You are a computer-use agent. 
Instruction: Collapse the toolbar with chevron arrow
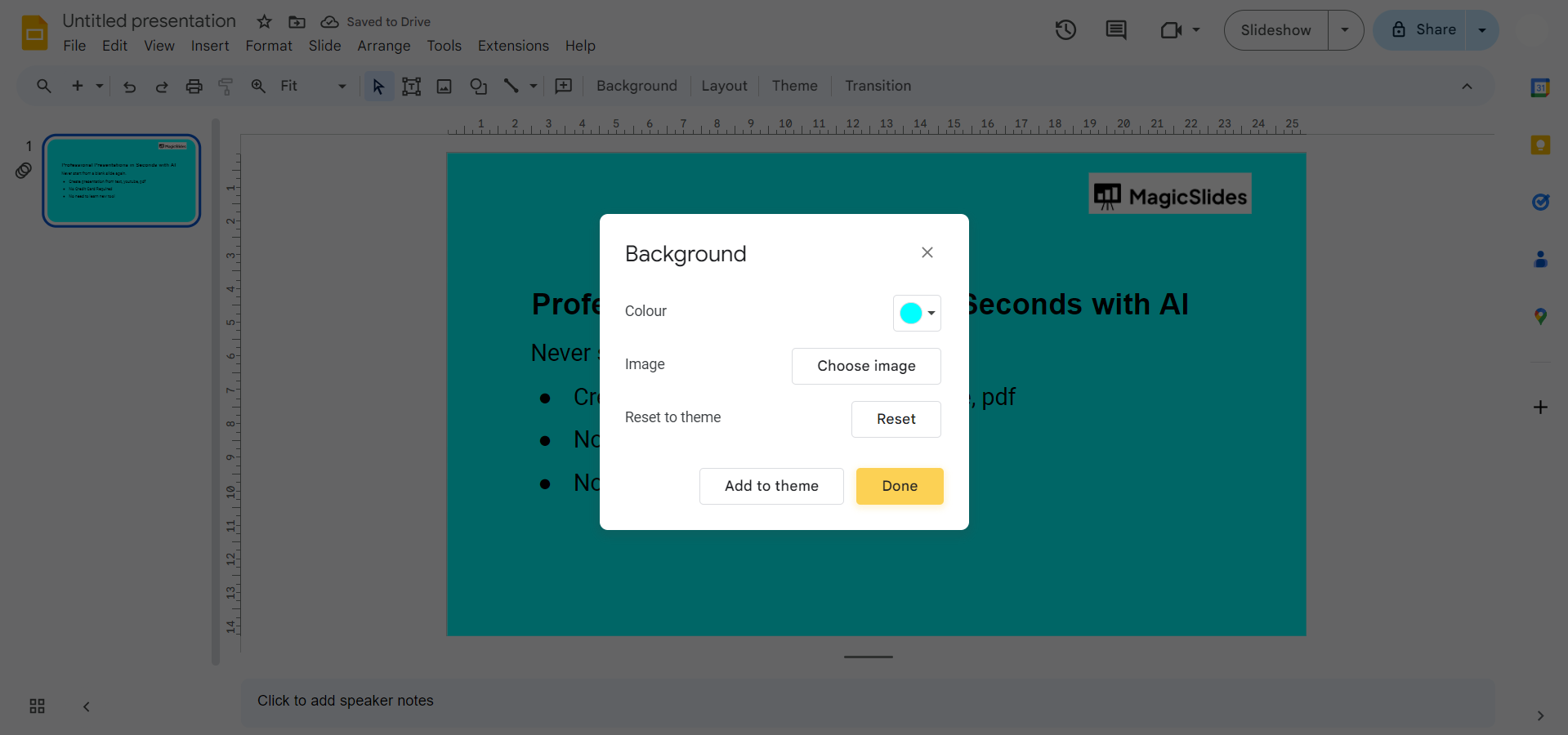click(x=1467, y=87)
